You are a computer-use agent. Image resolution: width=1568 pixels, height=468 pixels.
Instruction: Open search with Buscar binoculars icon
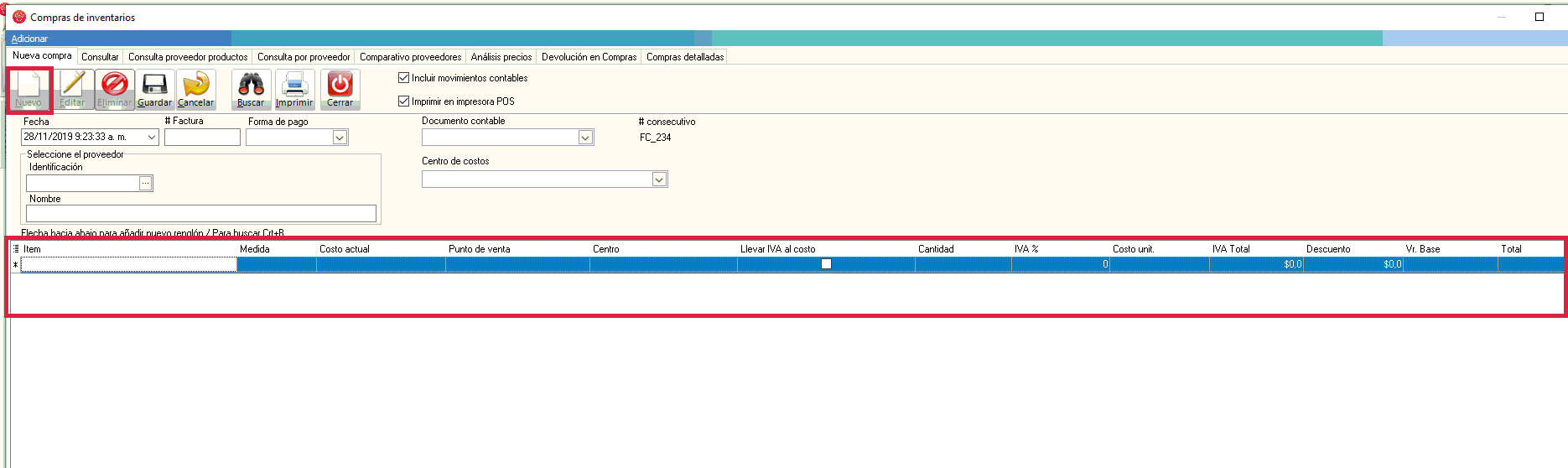coord(251,86)
